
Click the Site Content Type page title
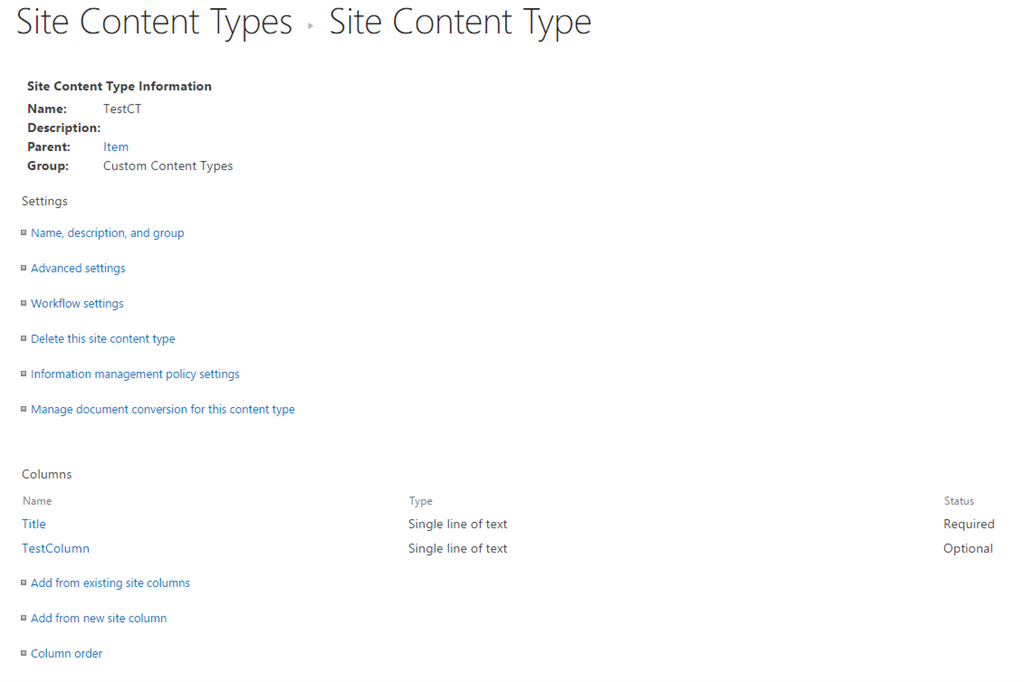click(460, 22)
